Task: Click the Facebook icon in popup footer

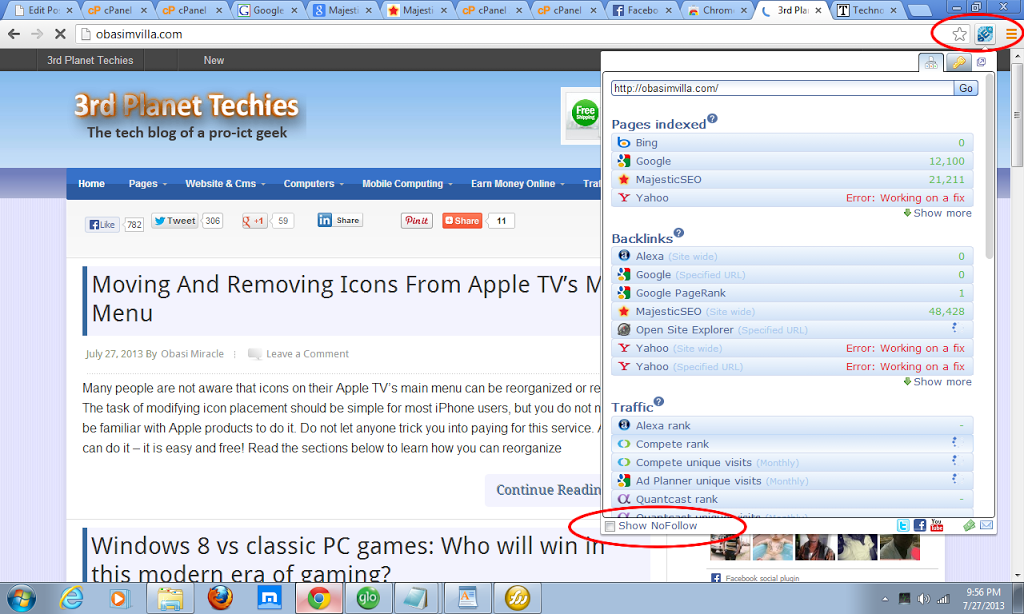Action: (x=920, y=525)
